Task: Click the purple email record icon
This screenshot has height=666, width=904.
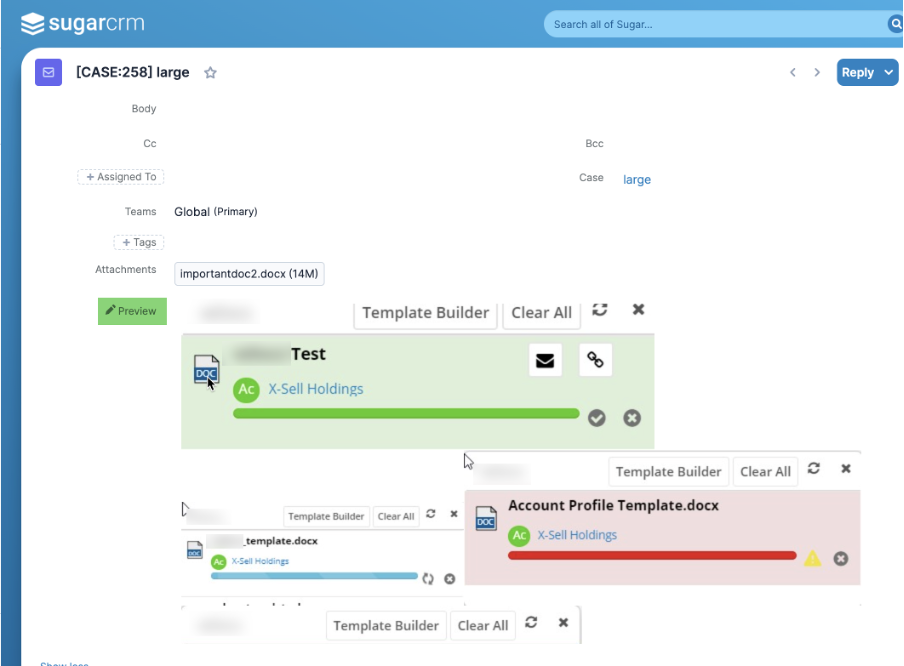Action: [47, 72]
